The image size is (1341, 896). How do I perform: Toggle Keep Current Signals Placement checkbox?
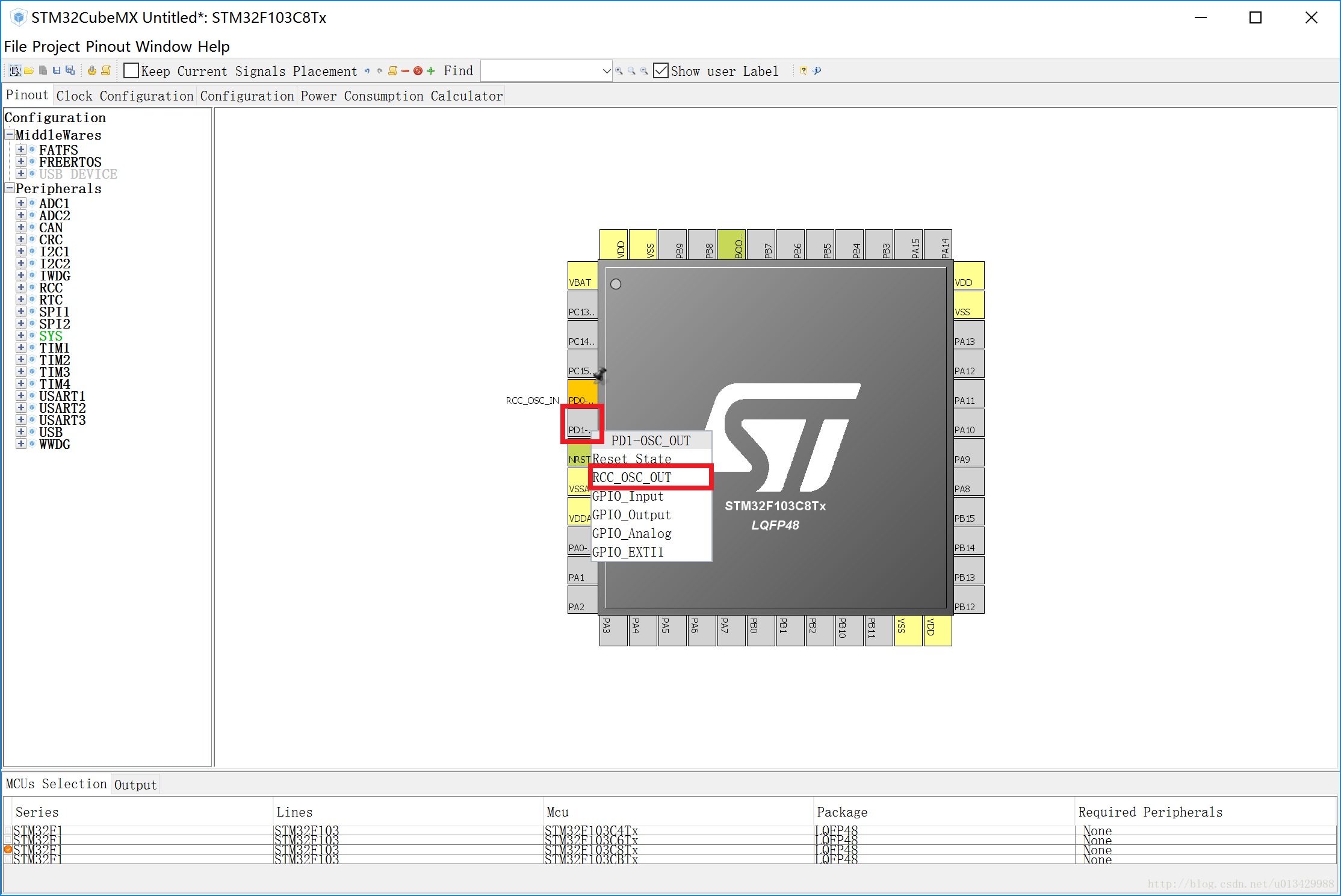click(129, 71)
